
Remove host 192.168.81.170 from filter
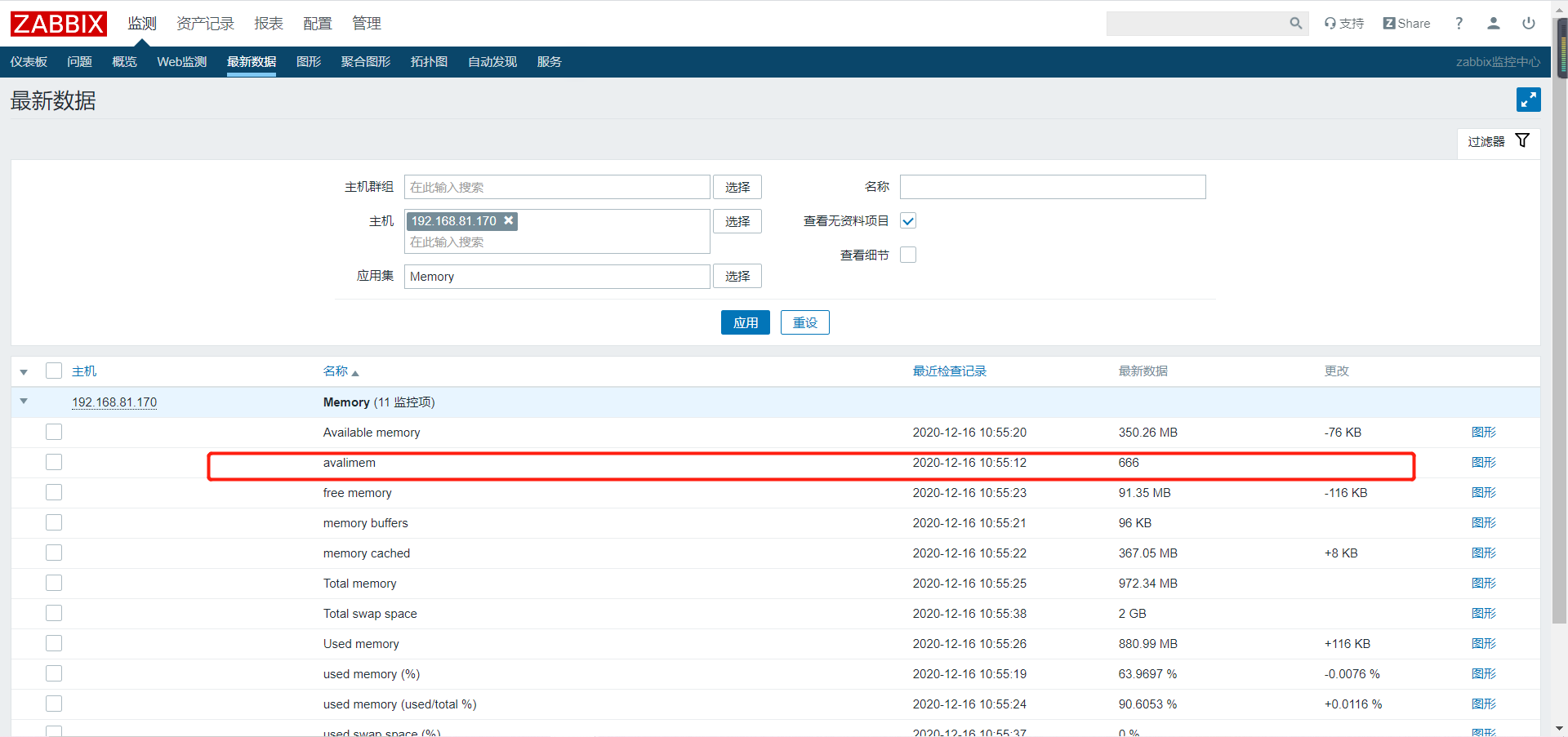(x=509, y=220)
